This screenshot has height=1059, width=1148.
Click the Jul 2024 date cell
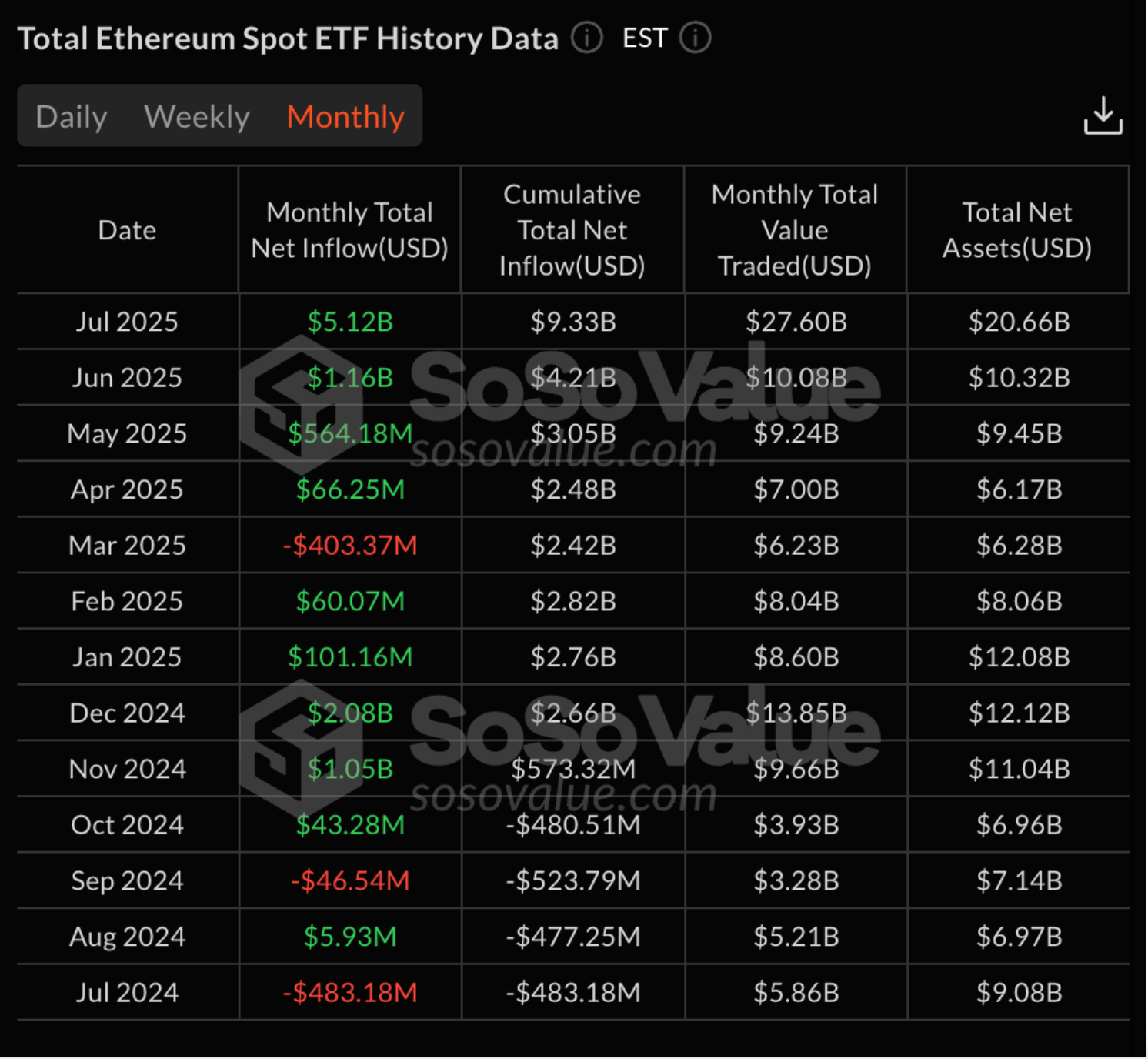[127, 993]
